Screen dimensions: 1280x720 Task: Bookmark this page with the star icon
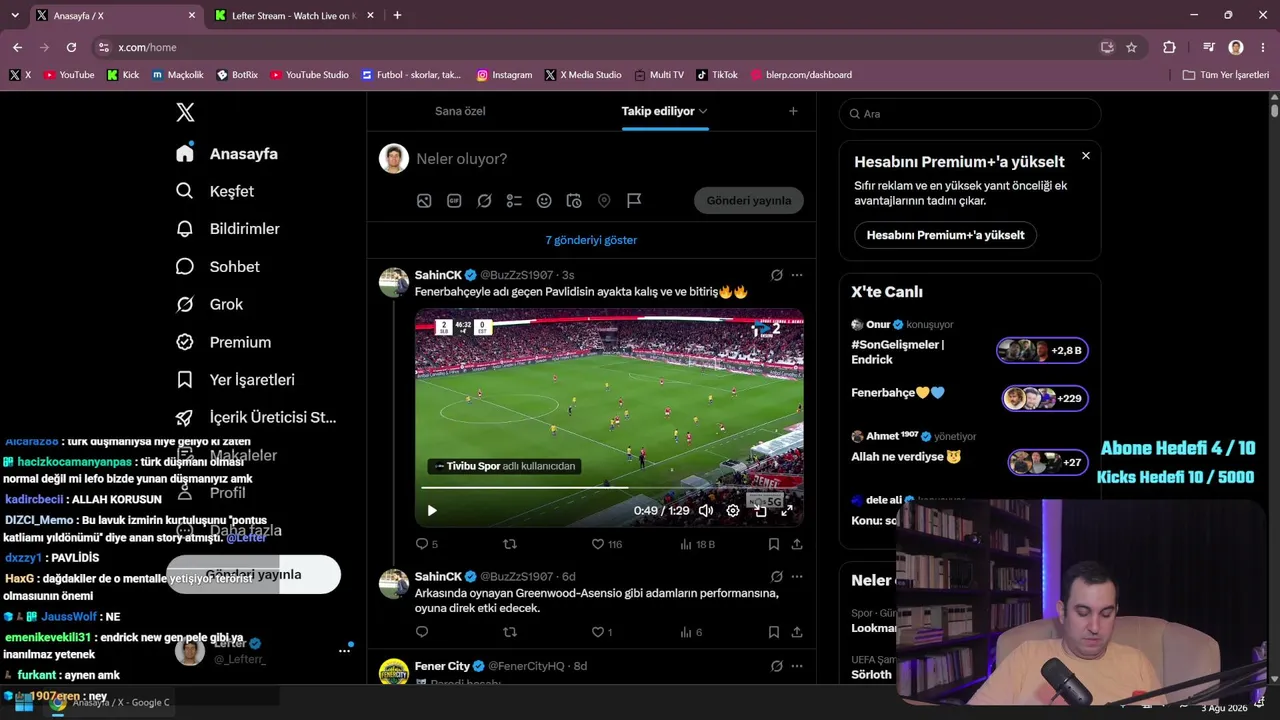click(1131, 47)
